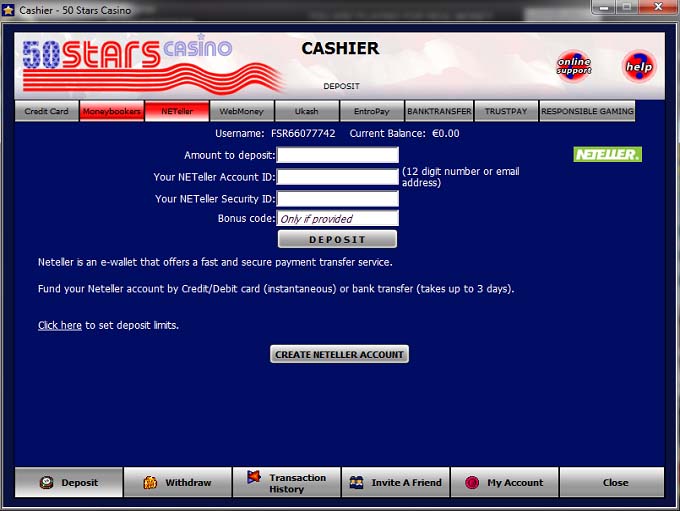This screenshot has height=511, width=680.
Task: Click the 50 Stars Casino logo
Action: [x=128, y=60]
